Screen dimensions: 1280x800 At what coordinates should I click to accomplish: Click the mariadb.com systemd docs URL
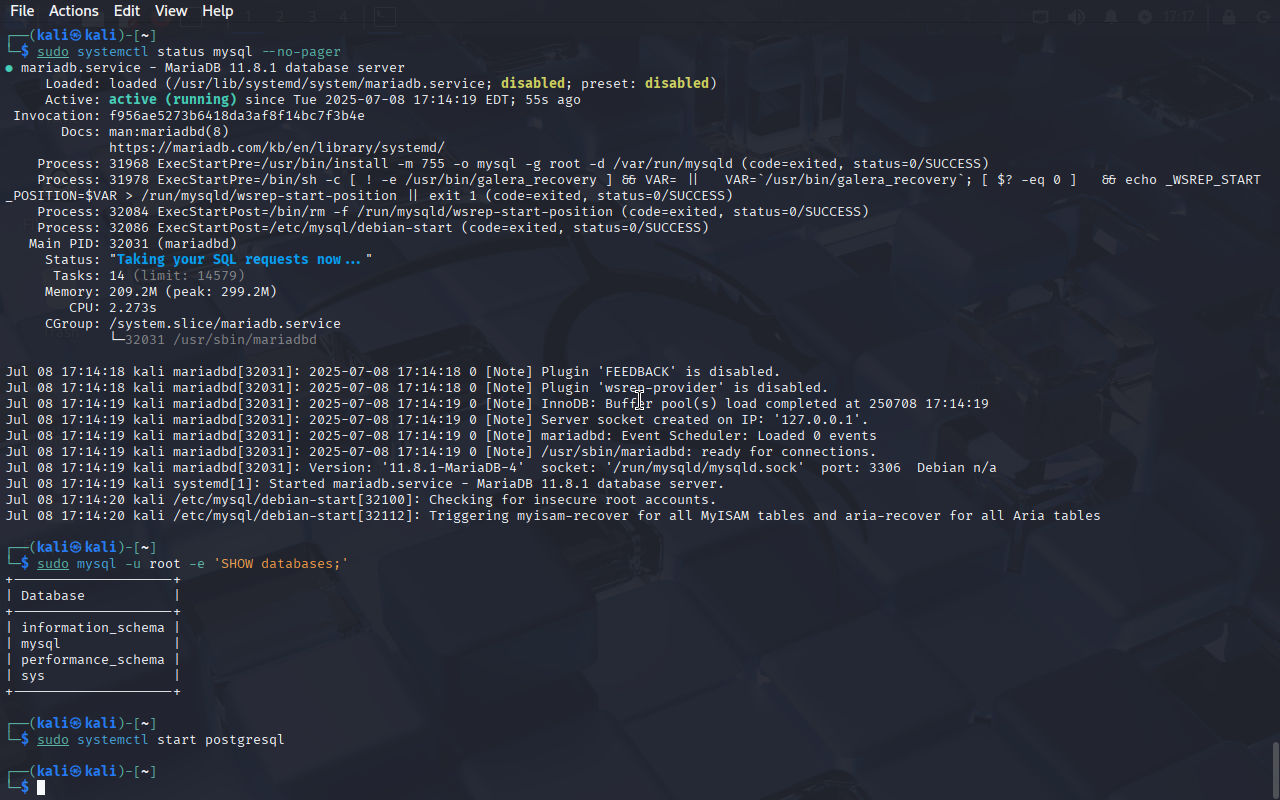click(277, 147)
